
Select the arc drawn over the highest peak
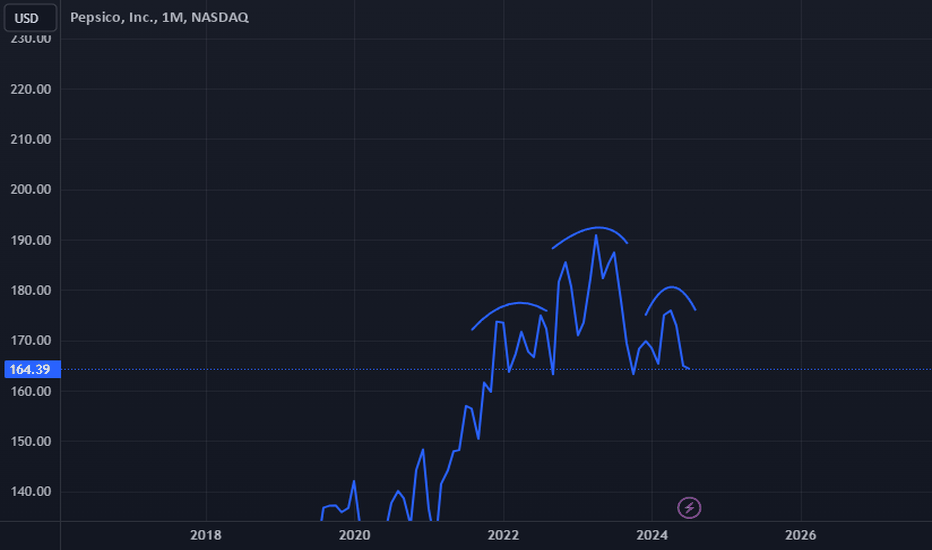597,228
